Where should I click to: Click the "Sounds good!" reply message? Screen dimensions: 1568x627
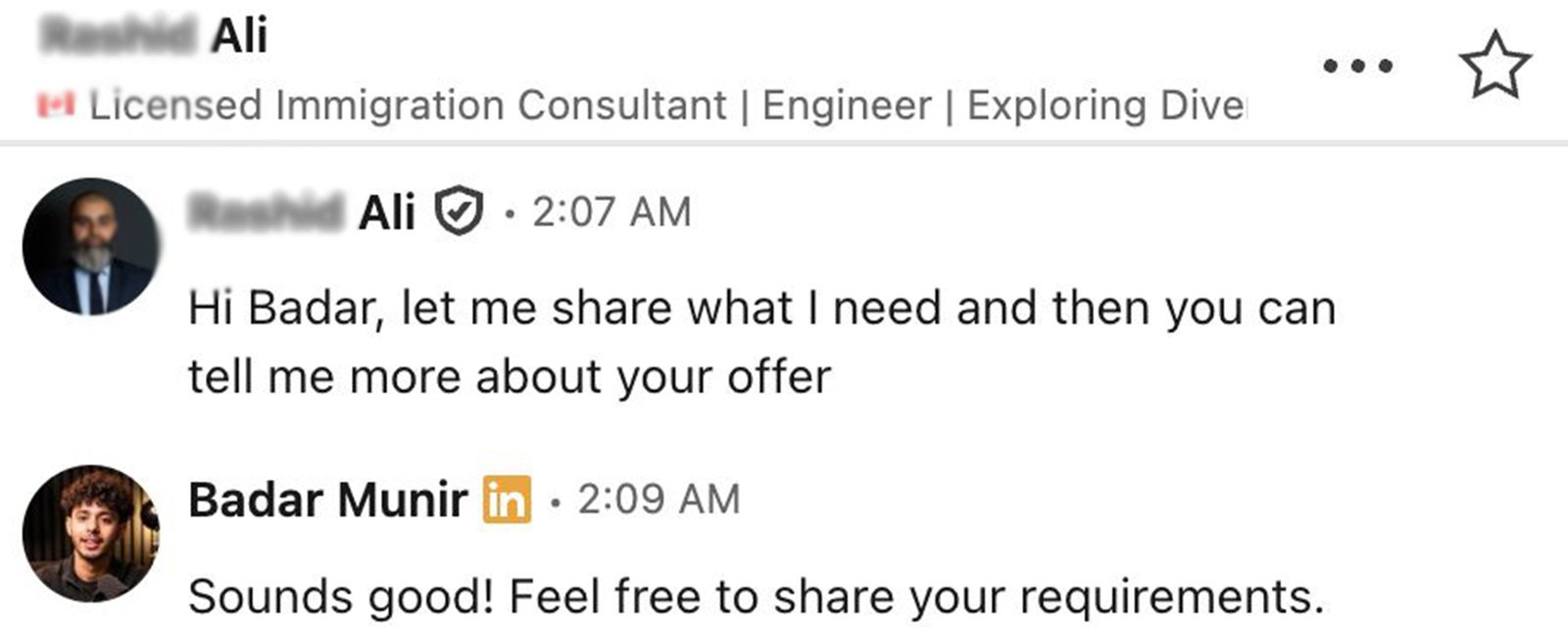point(755,596)
